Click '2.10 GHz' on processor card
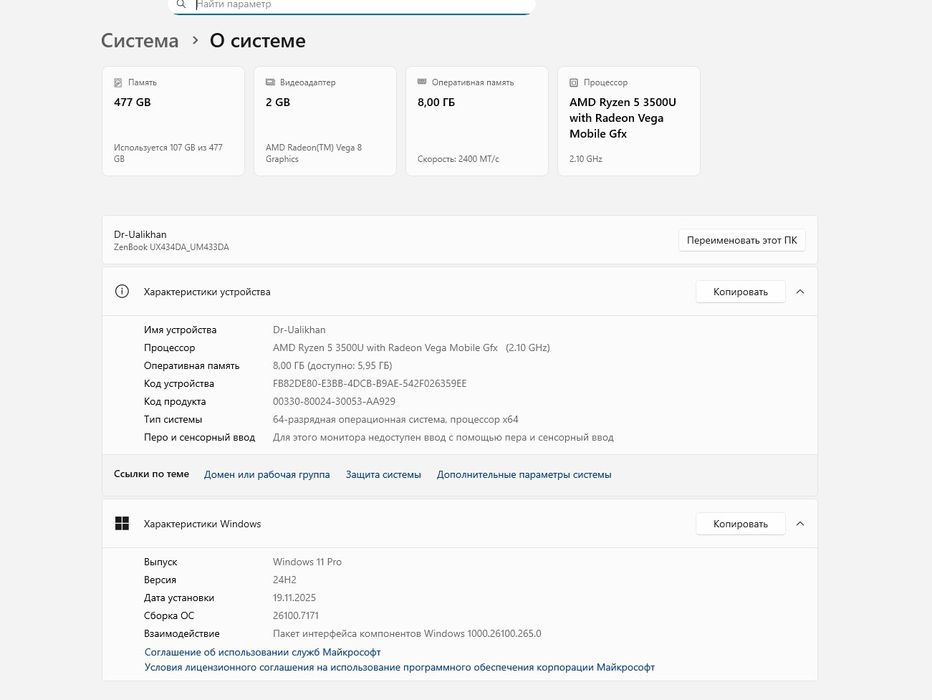This screenshot has height=700, width=932. [x=586, y=159]
